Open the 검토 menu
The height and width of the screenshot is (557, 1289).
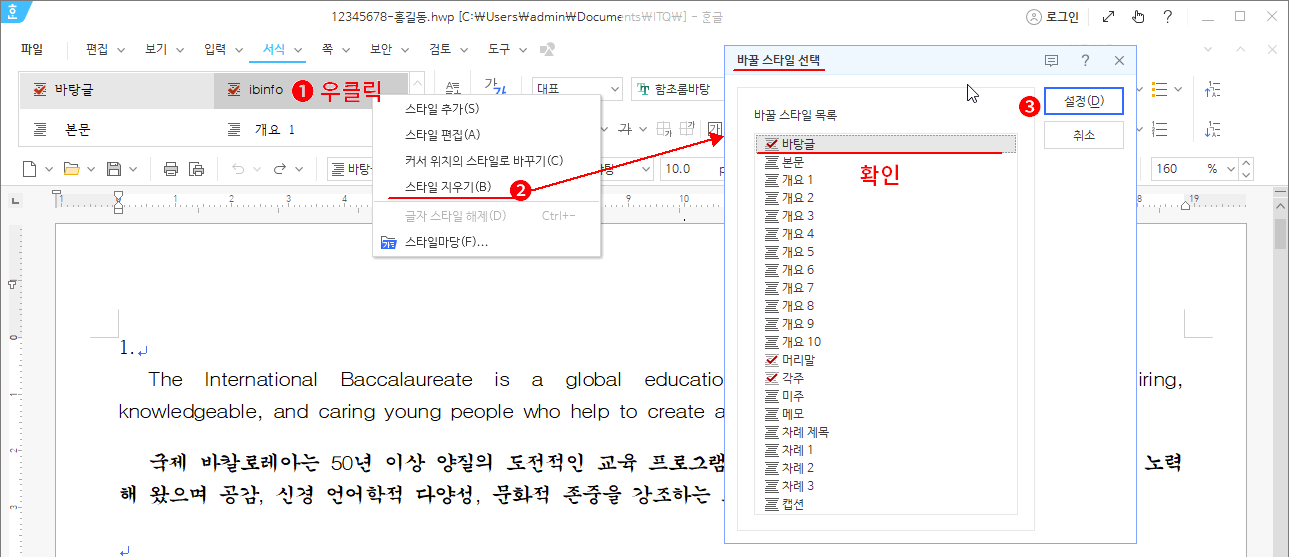440,49
